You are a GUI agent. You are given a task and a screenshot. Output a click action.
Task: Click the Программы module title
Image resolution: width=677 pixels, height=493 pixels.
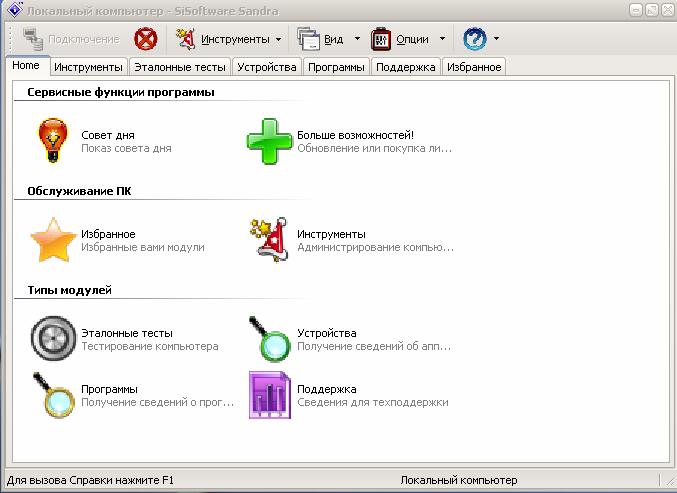click(x=109, y=389)
